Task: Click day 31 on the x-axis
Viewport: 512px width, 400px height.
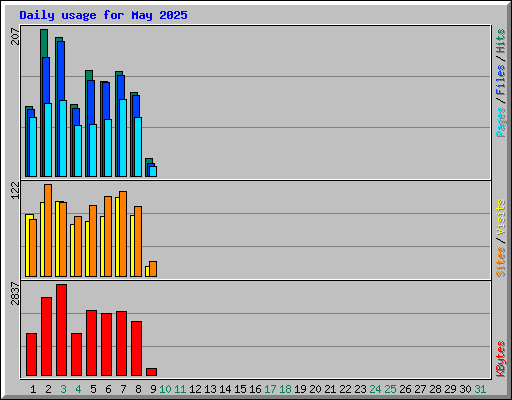Action: click(480, 389)
